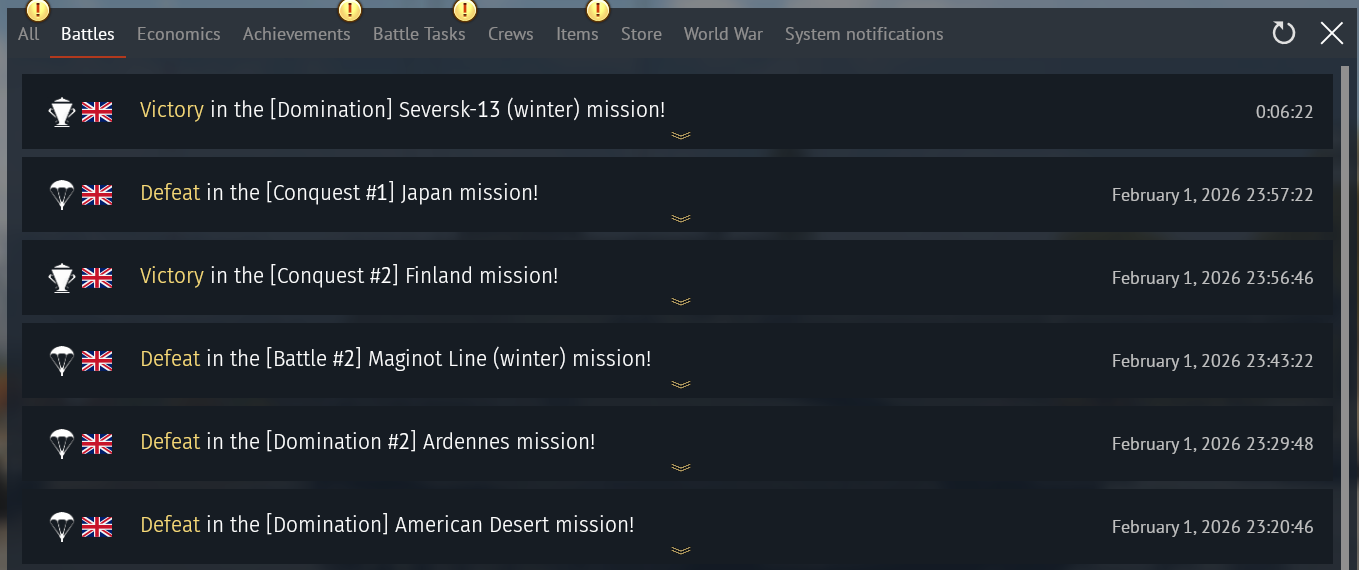This screenshot has width=1359, height=570.
Task: Switch to the Economics tab
Action: [x=178, y=34]
